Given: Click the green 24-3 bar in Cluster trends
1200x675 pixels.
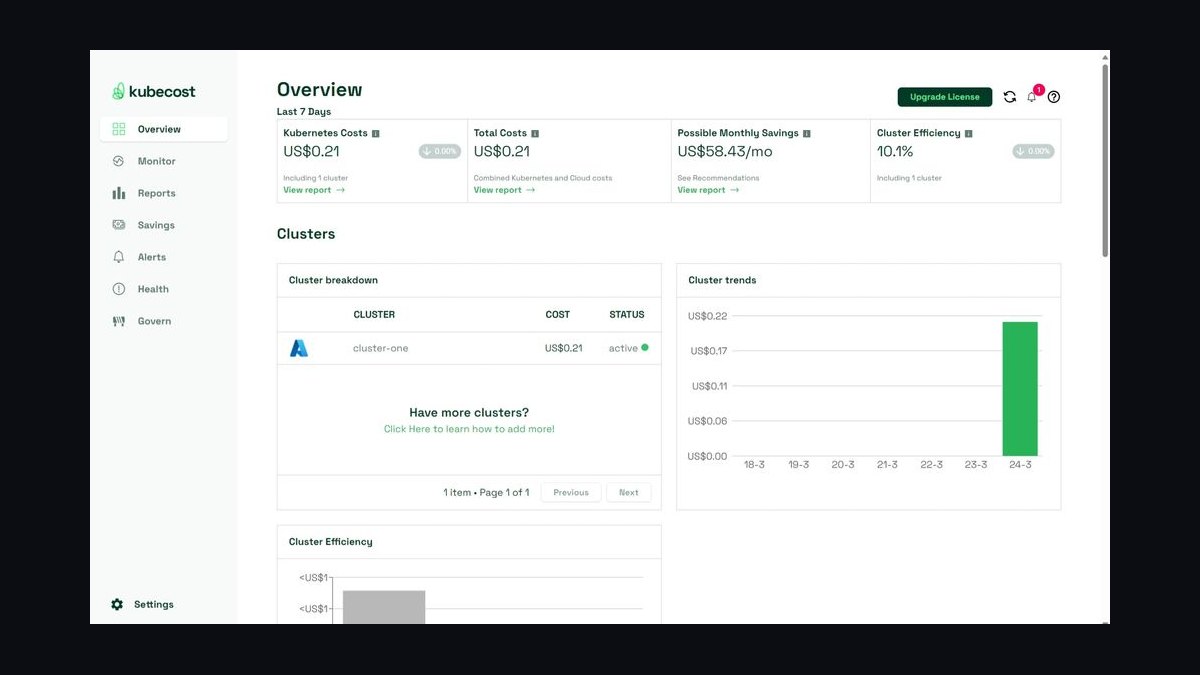Looking at the screenshot, I should tap(1020, 389).
